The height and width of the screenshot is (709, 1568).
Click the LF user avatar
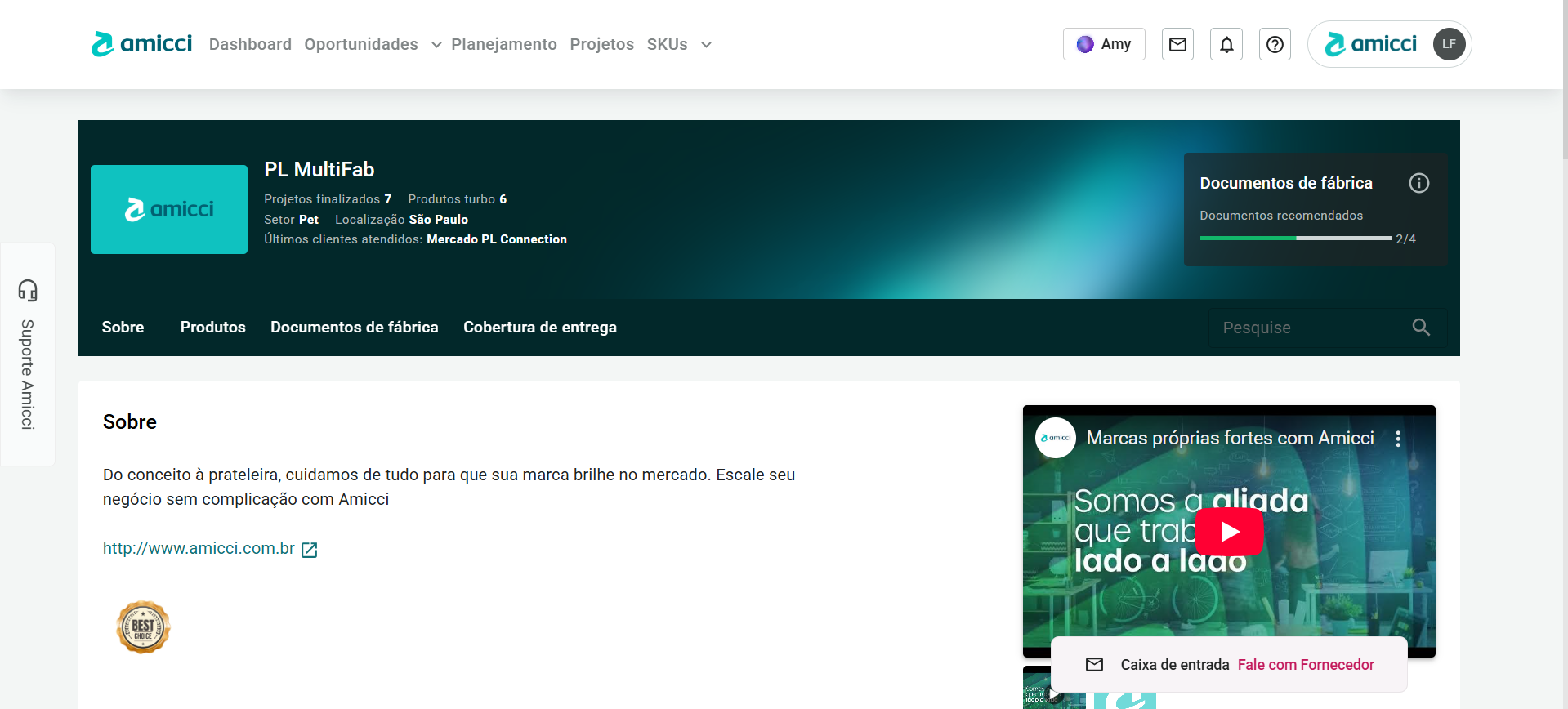pyautogui.click(x=1448, y=44)
